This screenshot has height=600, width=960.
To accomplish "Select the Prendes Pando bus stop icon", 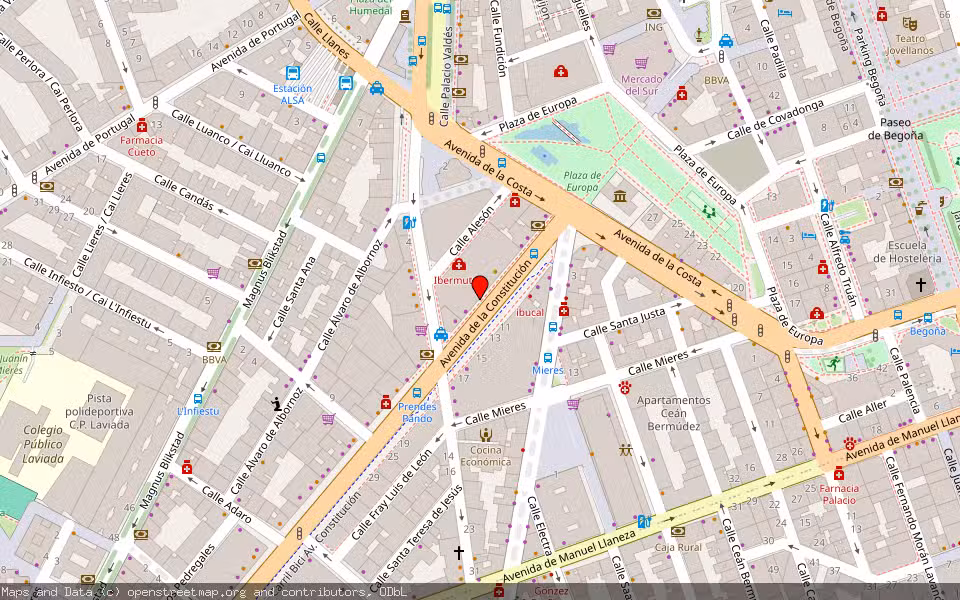I will (417, 393).
